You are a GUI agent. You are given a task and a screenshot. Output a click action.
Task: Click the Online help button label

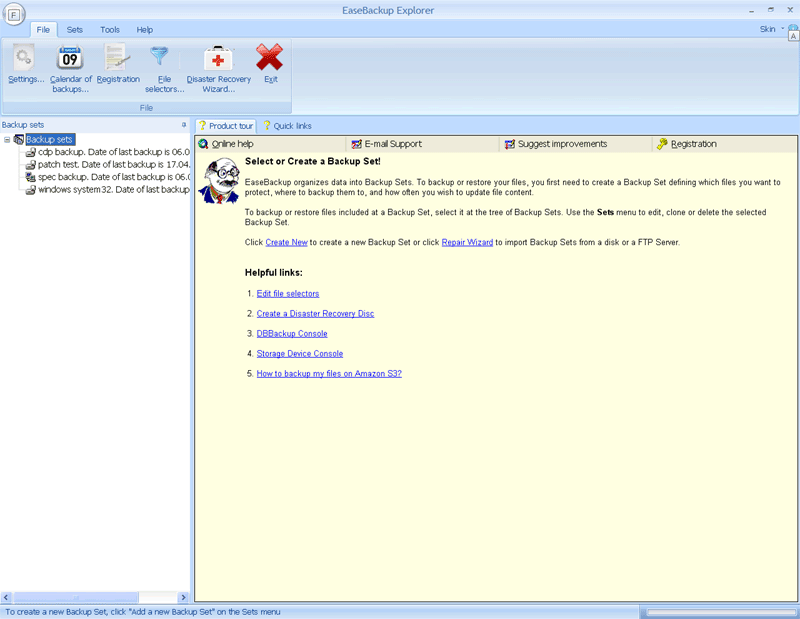pyautogui.click(x=233, y=144)
